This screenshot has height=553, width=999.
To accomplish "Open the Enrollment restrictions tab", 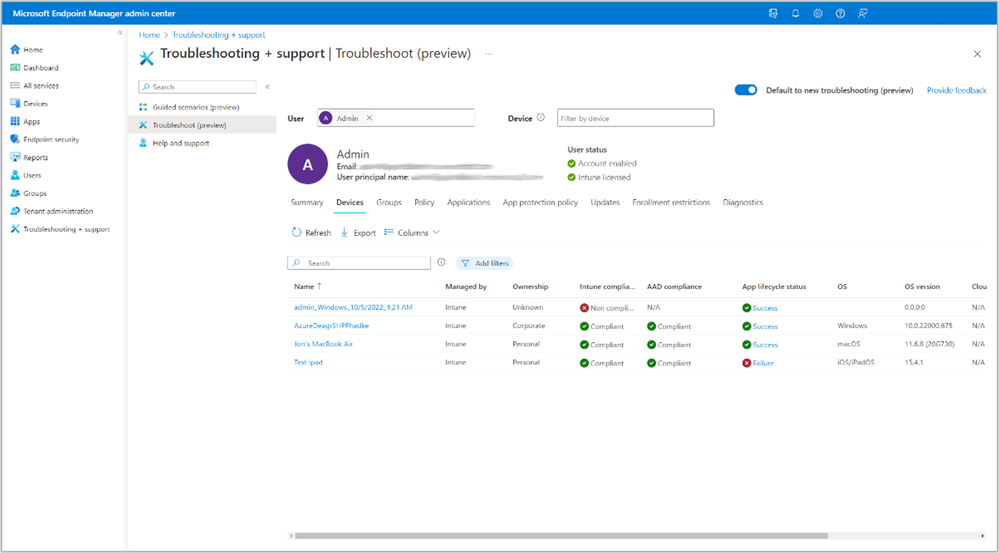I will point(671,203).
